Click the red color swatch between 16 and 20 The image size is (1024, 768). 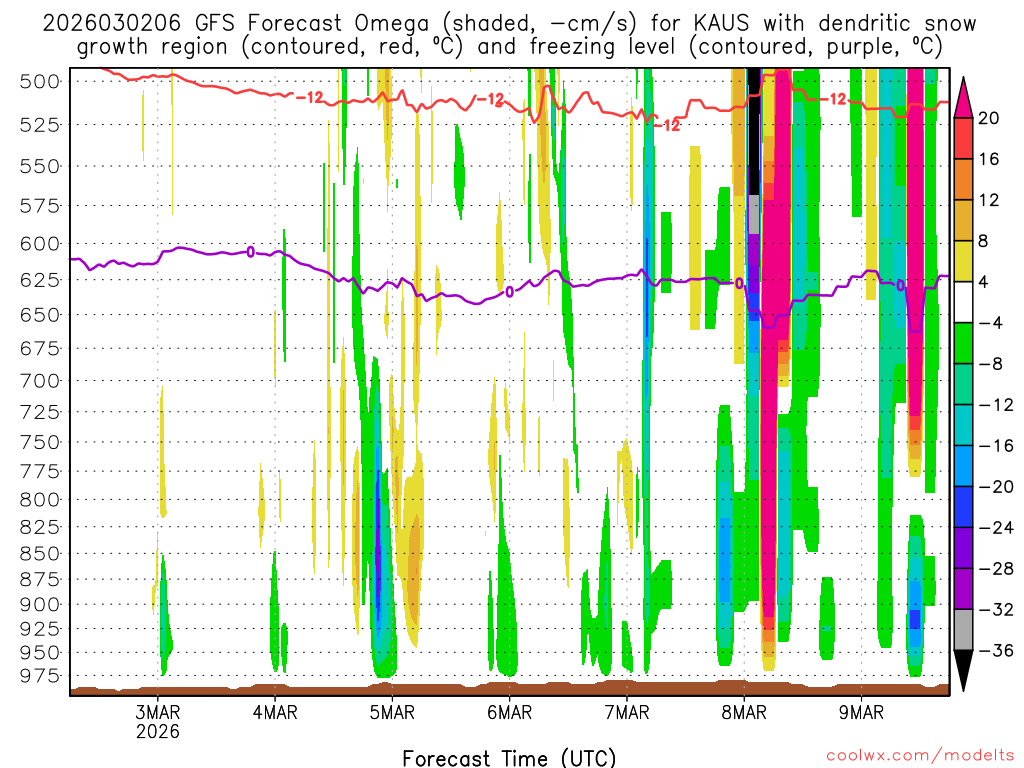tap(963, 138)
